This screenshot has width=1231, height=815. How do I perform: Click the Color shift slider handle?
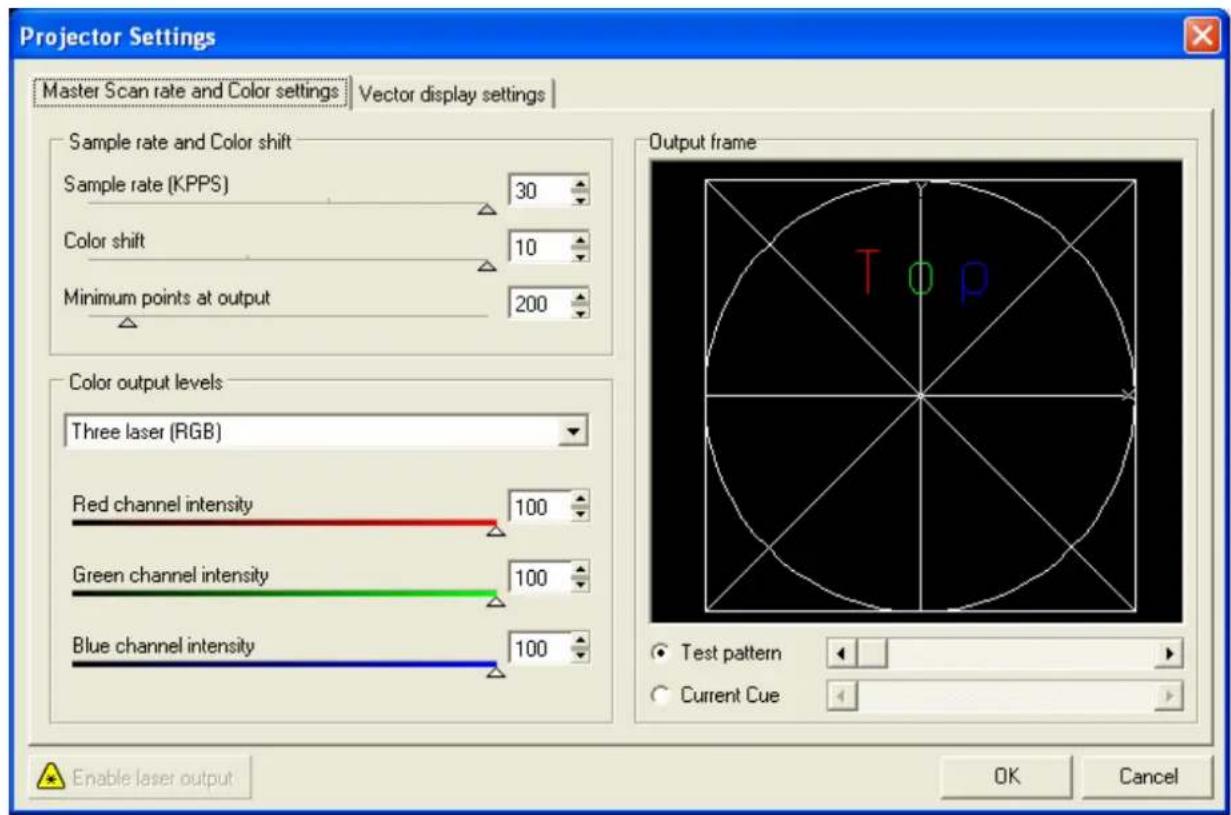point(486,265)
